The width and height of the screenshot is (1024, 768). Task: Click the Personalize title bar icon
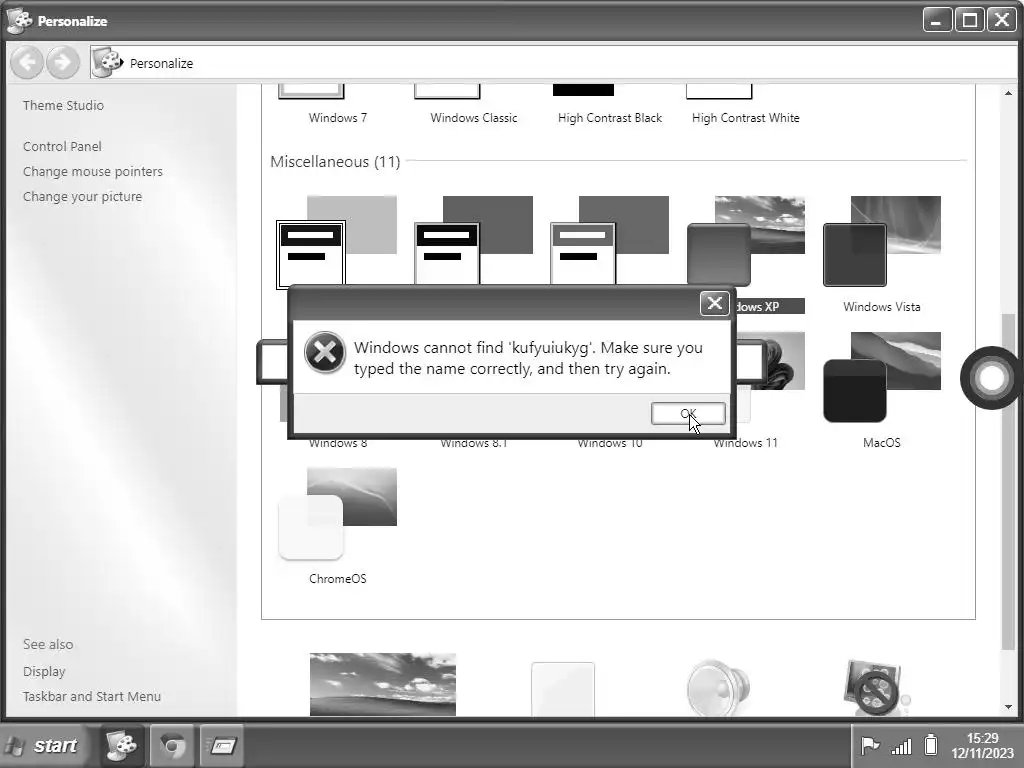pos(20,20)
